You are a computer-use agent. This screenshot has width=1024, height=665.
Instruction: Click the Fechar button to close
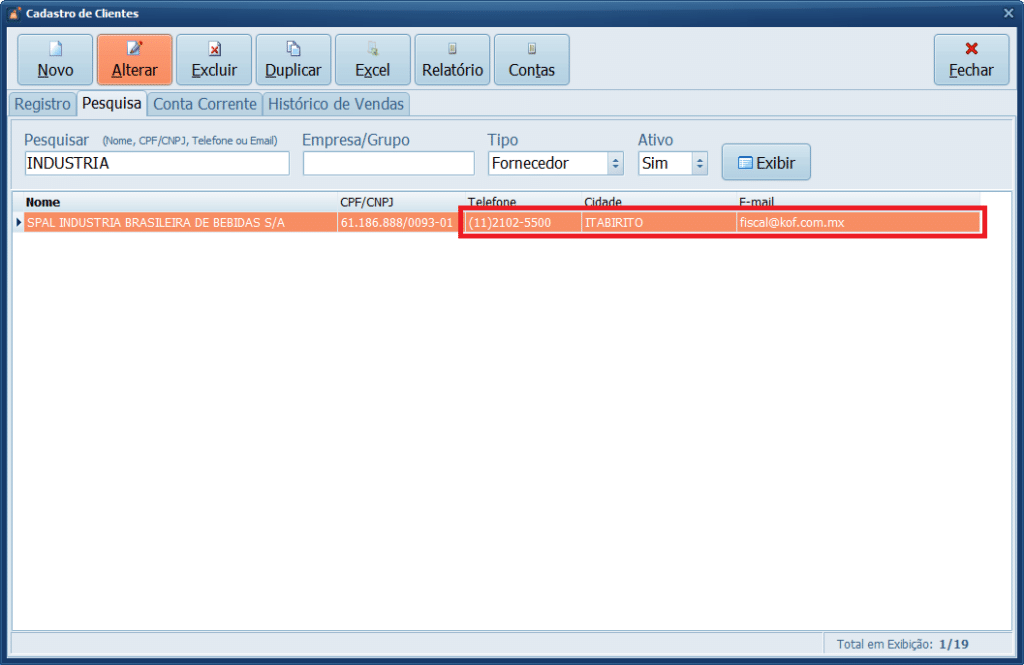click(x=971, y=58)
